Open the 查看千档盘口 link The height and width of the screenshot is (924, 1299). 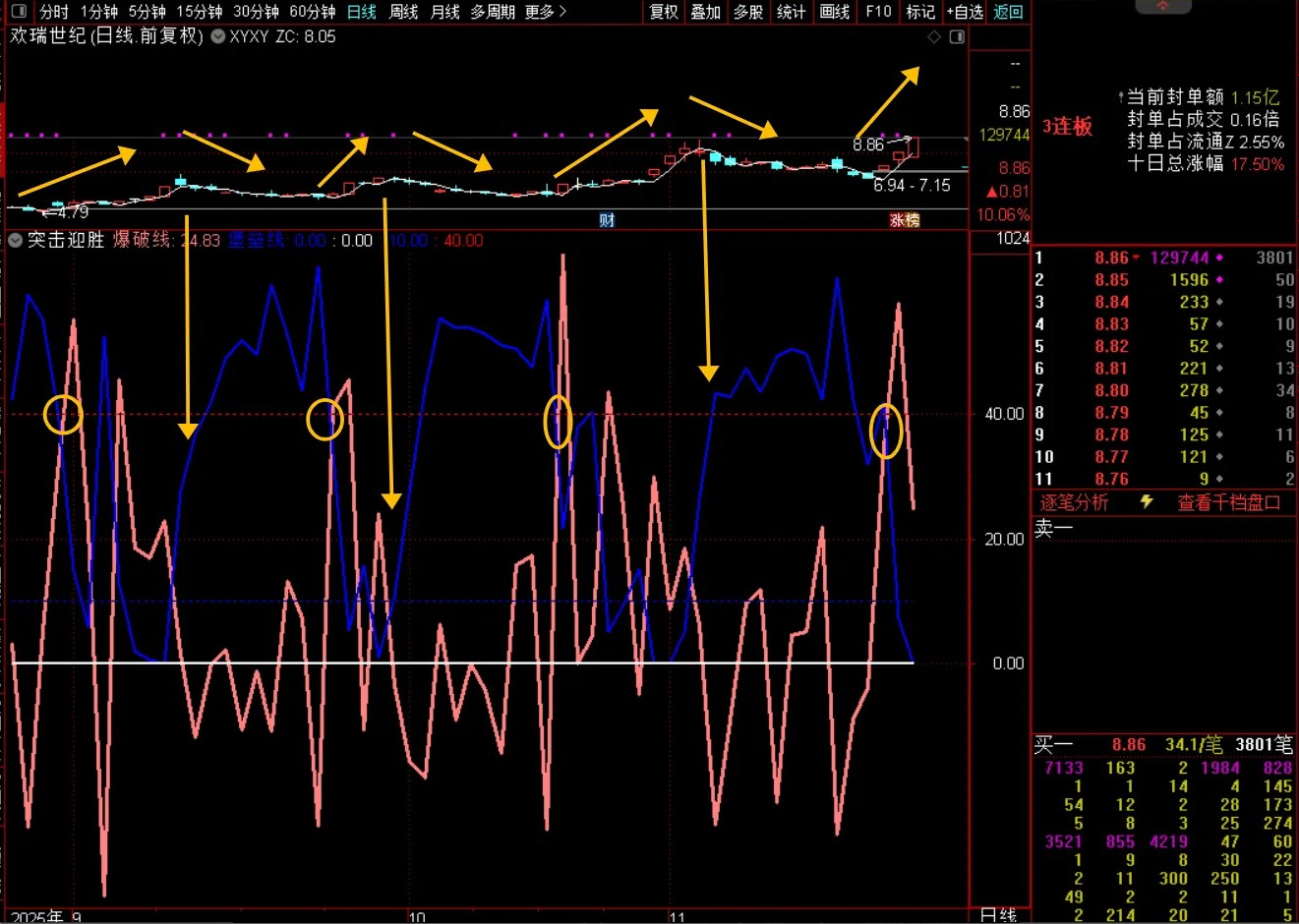(1228, 502)
